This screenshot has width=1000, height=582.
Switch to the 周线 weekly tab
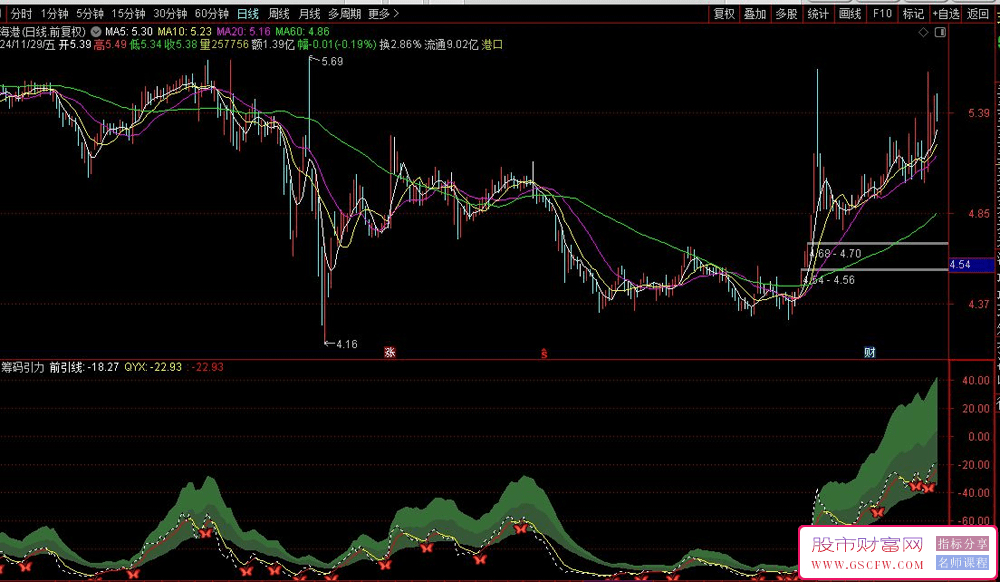coord(279,14)
